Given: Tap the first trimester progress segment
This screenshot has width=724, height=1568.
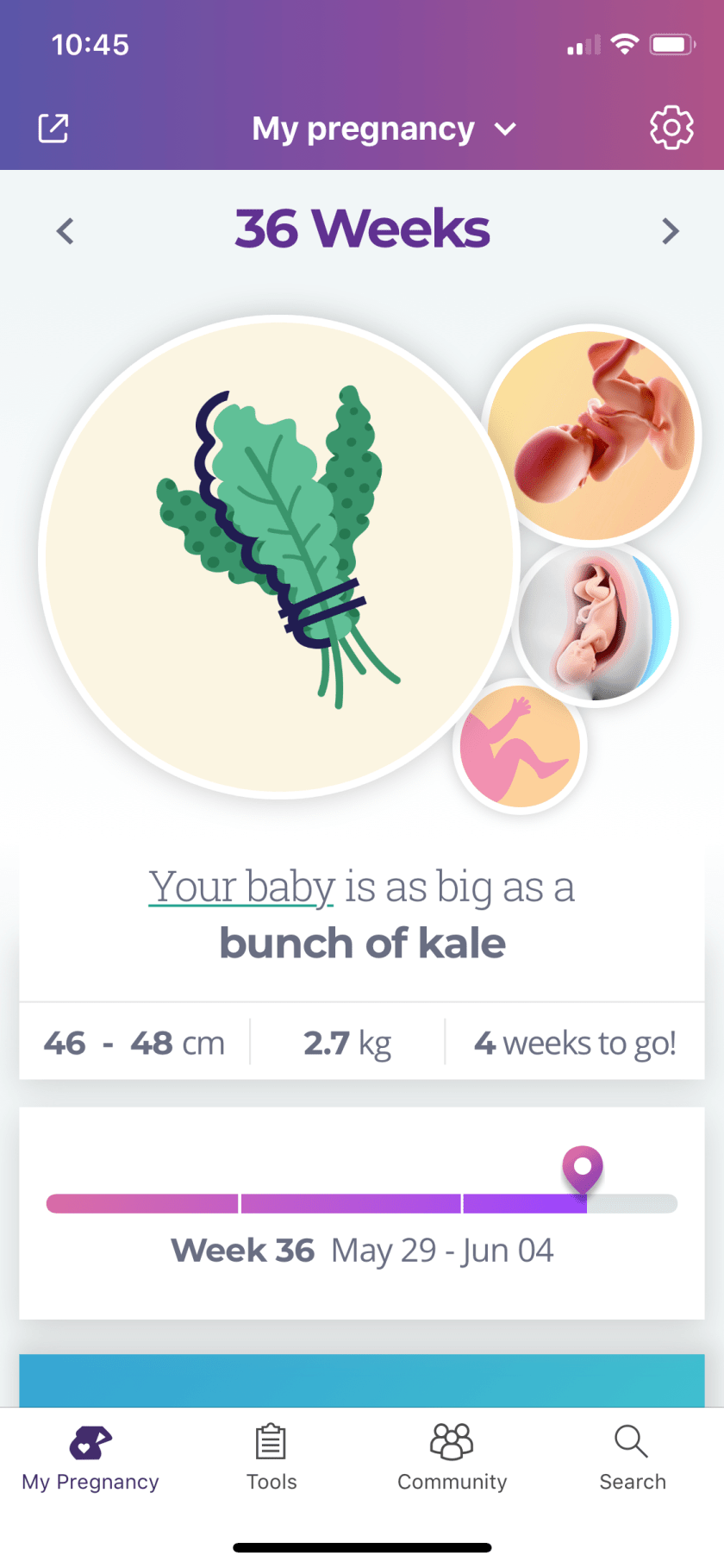Looking at the screenshot, I should [142, 1203].
